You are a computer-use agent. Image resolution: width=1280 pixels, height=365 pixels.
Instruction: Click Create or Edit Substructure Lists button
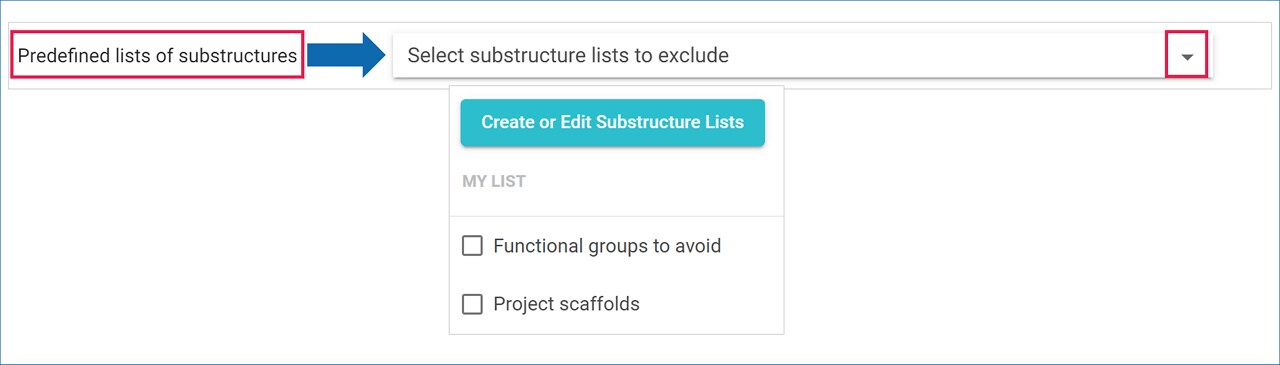[x=613, y=123]
